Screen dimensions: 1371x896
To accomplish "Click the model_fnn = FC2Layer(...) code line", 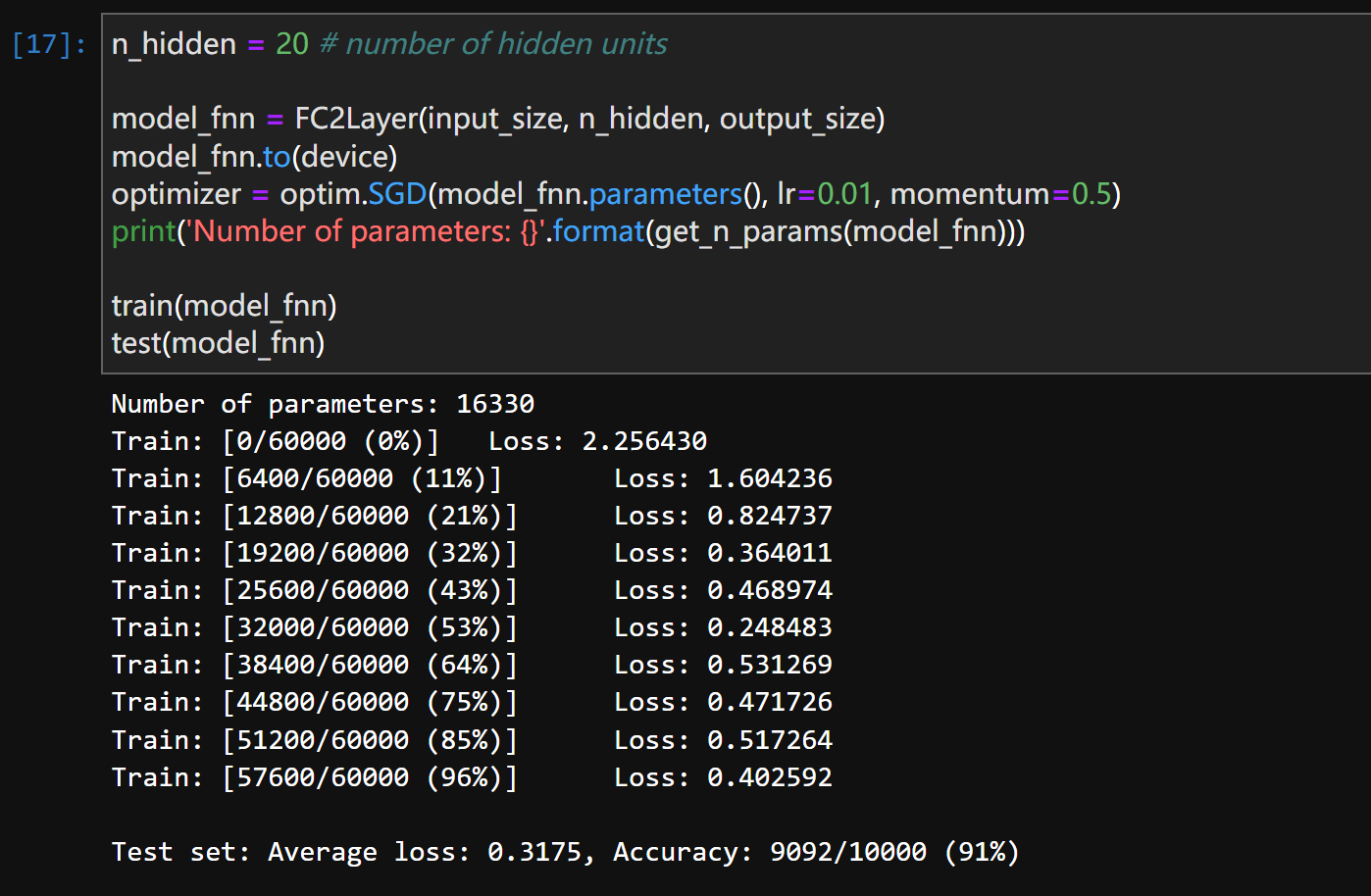I will [498, 119].
